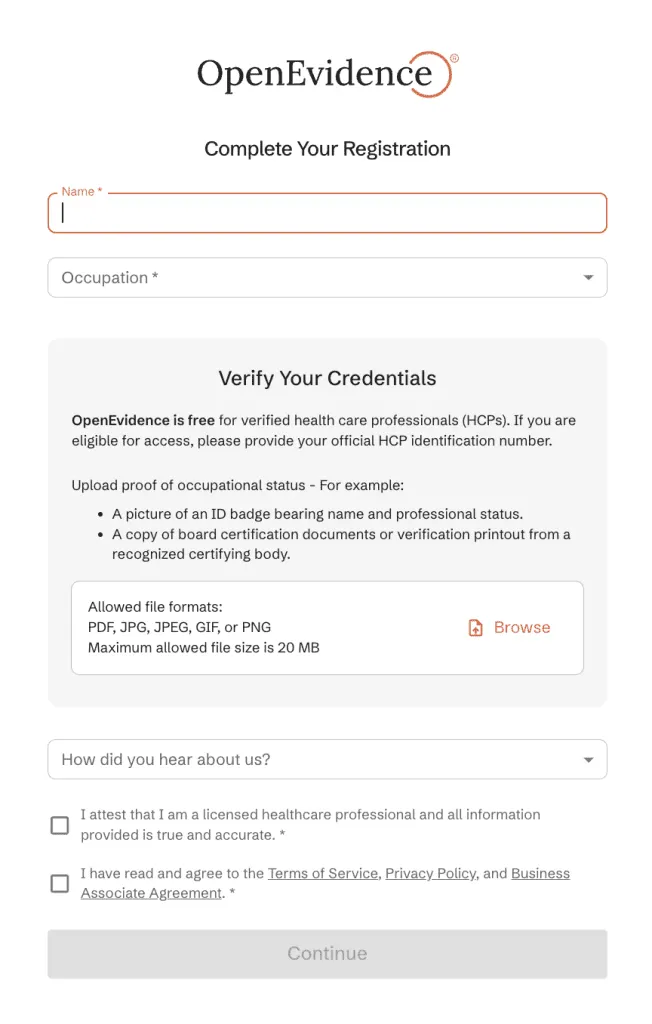
Task: Click the Occupation dropdown arrow
Action: 588,278
